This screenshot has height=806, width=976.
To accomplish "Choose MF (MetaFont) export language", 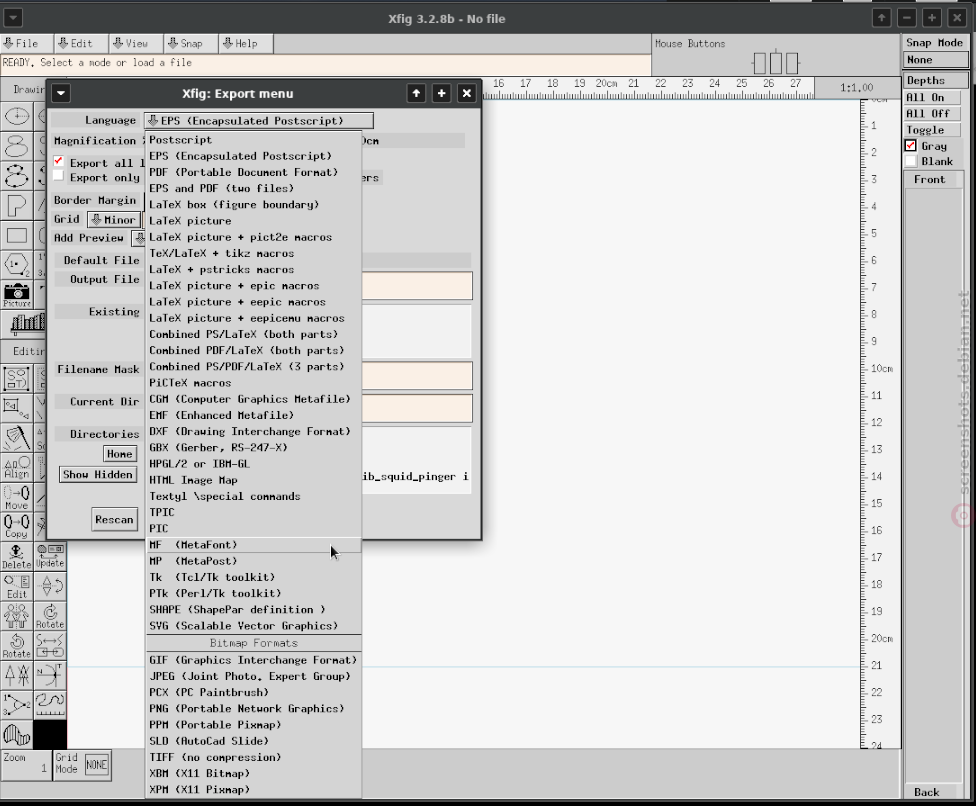I will tap(254, 545).
